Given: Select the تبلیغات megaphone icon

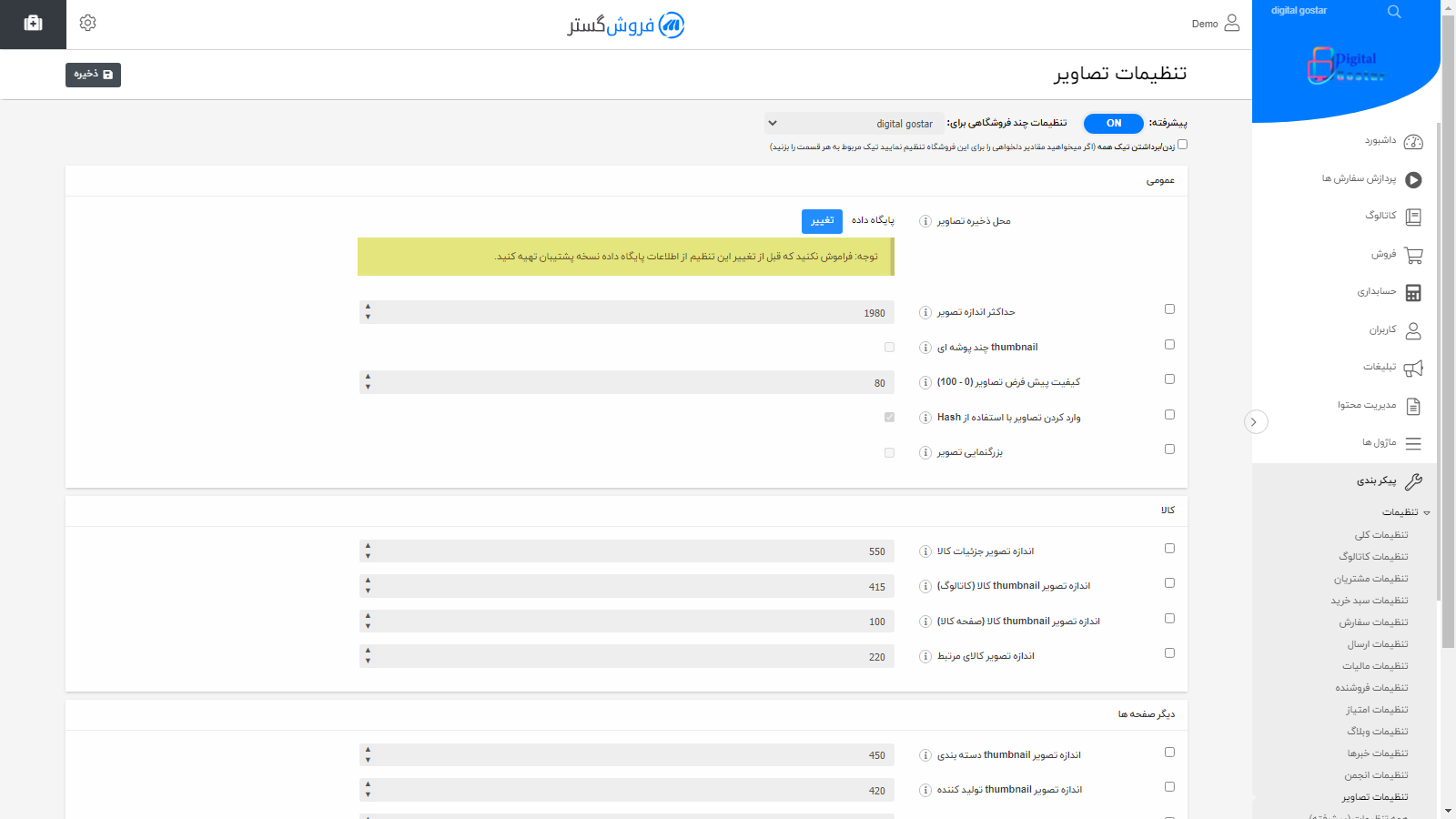Looking at the screenshot, I should click(1412, 368).
